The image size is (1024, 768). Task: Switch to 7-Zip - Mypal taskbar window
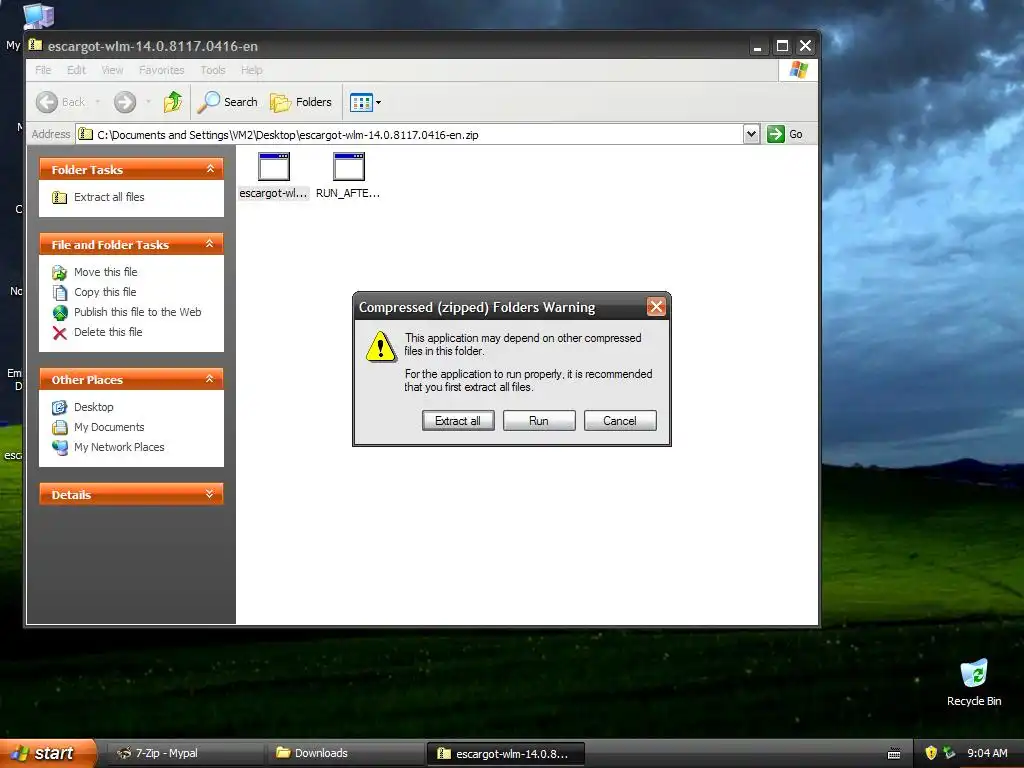click(185, 753)
